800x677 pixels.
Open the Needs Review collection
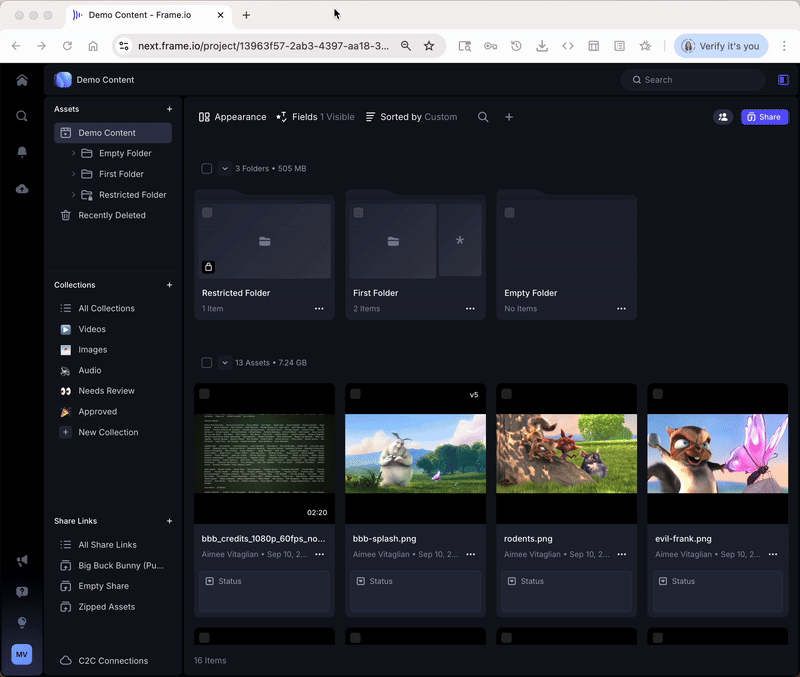[x=106, y=391]
